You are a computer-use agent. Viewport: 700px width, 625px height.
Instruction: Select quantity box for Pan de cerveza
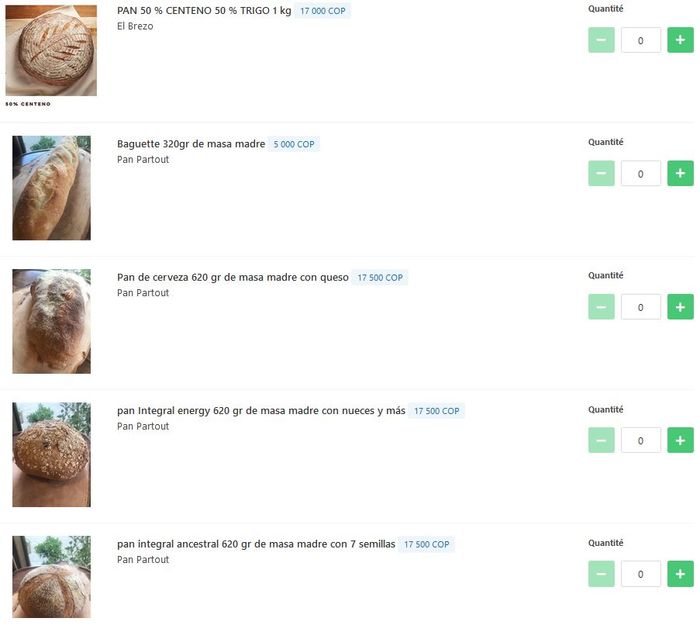tap(641, 307)
